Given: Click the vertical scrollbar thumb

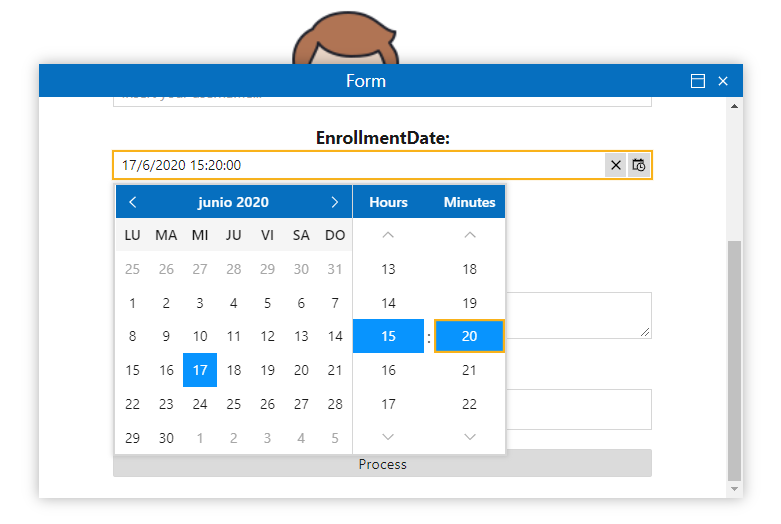Looking at the screenshot, I should (x=734, y=360).
